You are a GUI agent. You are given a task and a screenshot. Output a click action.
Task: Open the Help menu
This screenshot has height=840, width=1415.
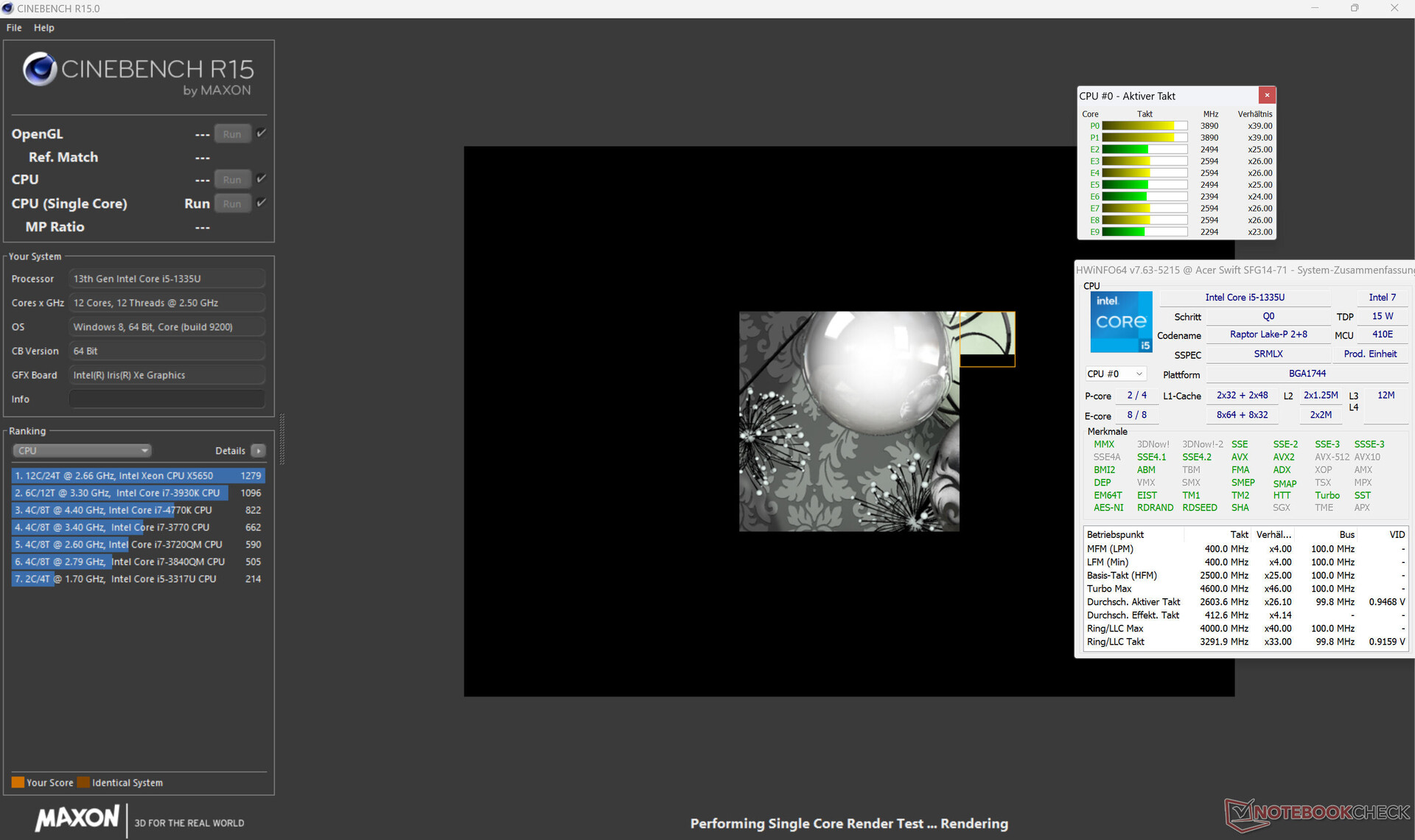pyautogui.click(x=43, y=27)
